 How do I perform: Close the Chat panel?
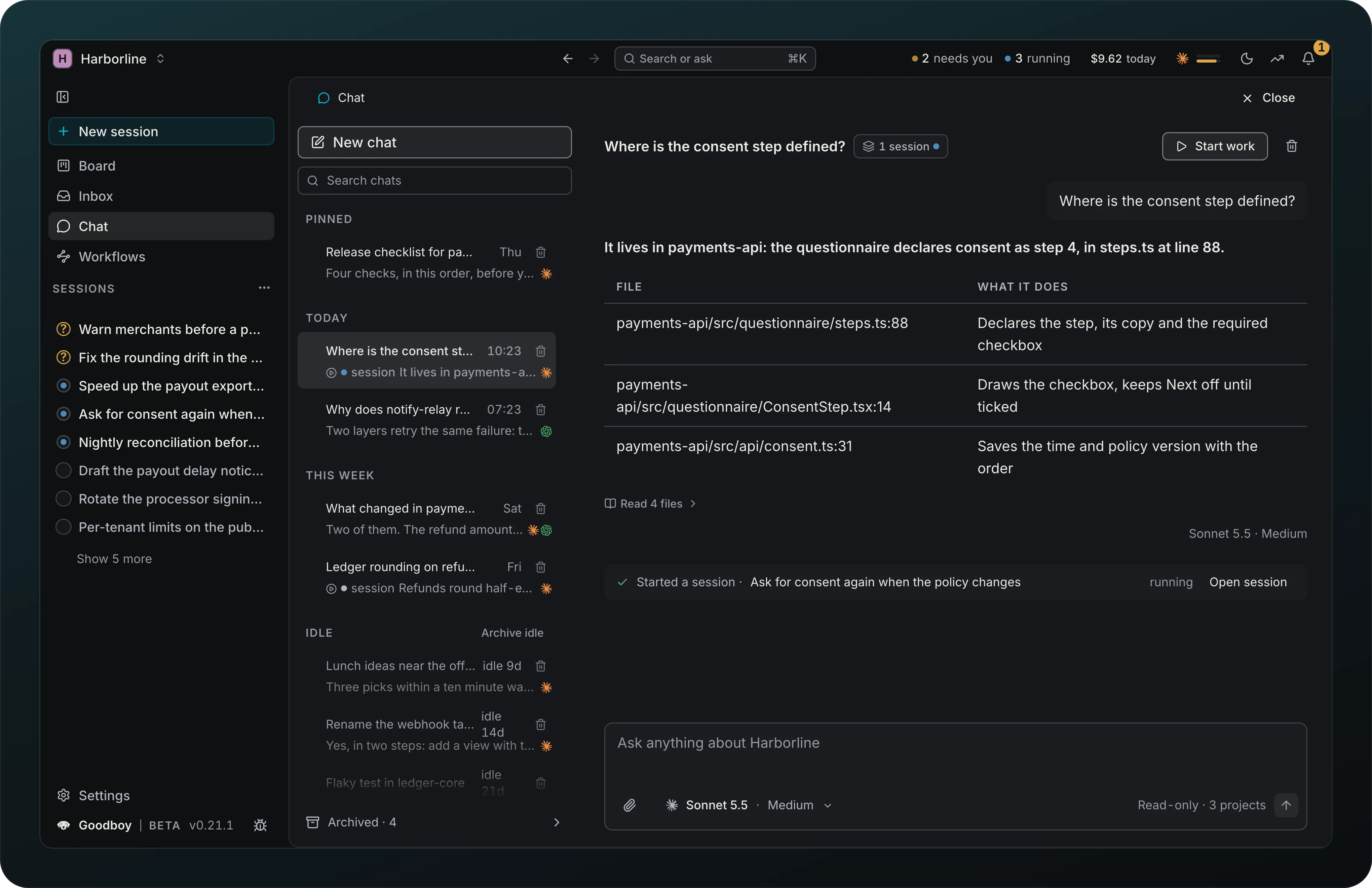[1268, 98]
